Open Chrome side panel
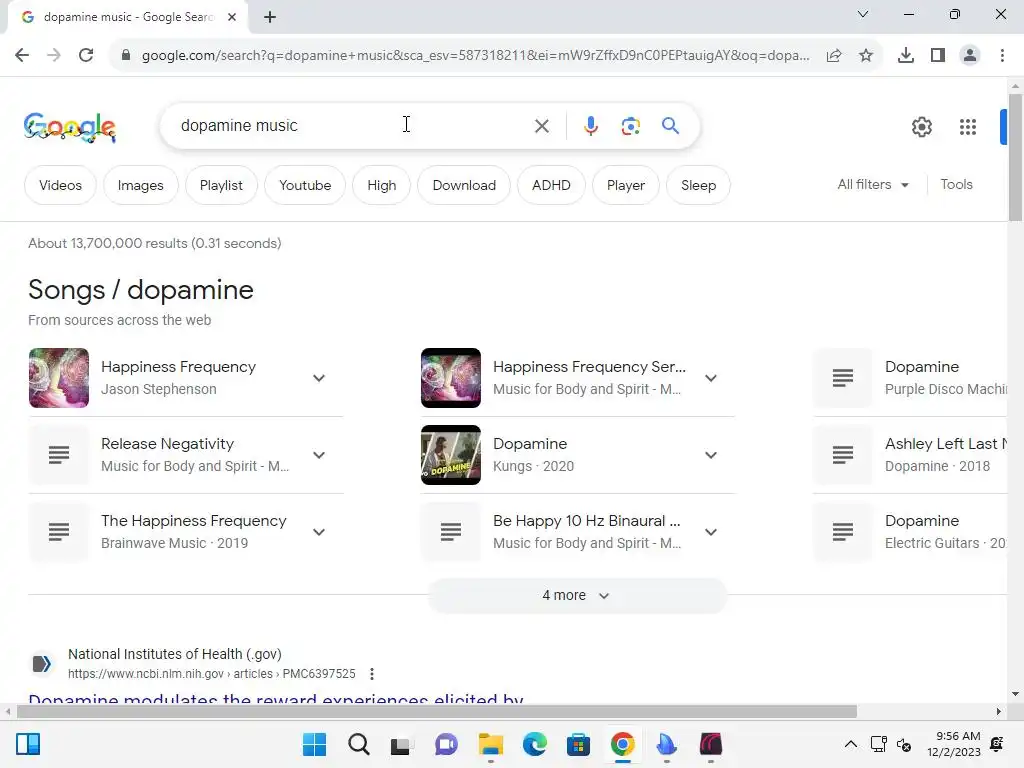The image size is (1024, 768). coord(938,56)
